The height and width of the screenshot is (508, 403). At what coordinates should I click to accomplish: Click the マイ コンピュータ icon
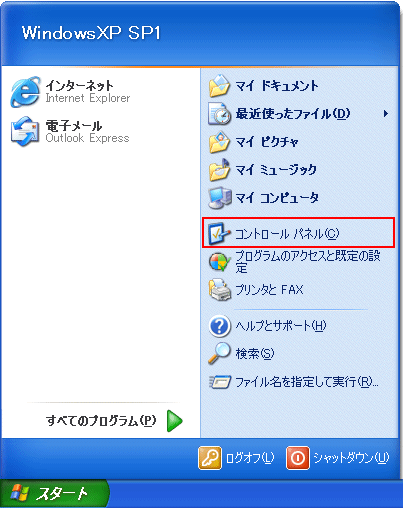pyautogui.click(x=219, y=198)
